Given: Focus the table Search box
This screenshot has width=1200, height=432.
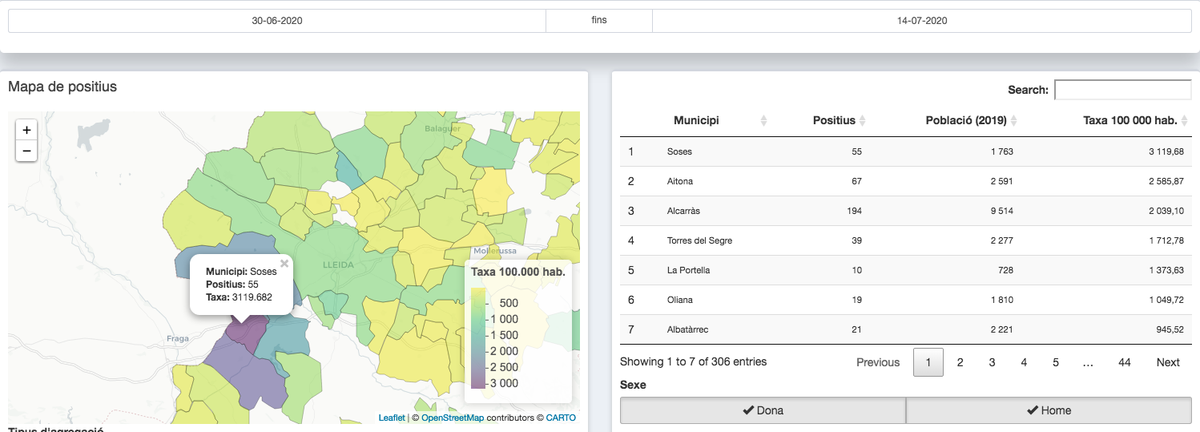Looking at the screenshot, I should pyautogui.click(x=1122, y=90).
